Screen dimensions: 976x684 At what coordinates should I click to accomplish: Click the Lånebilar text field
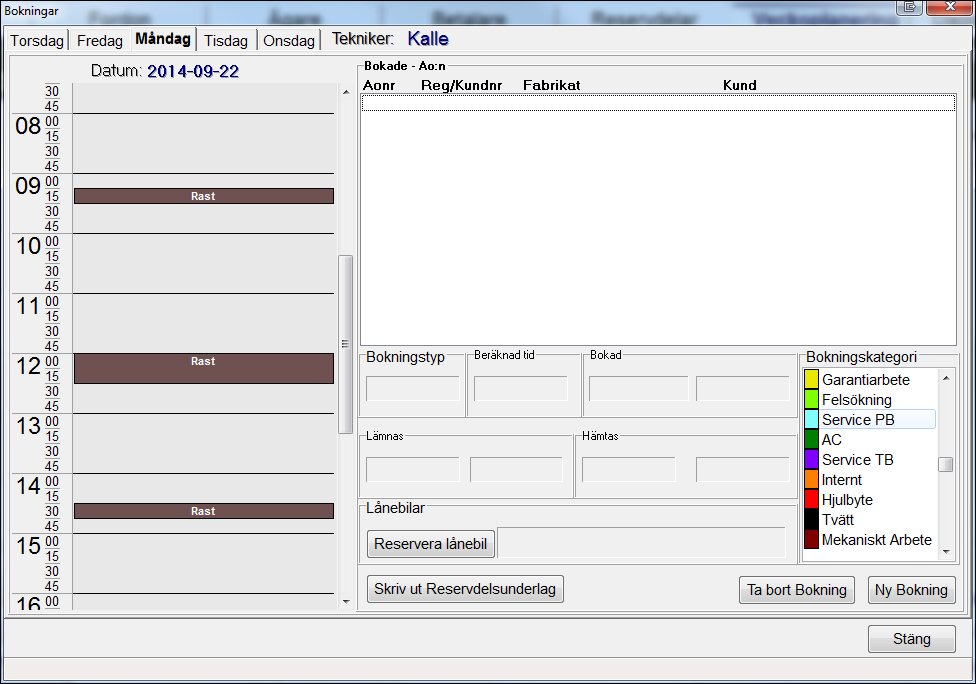tap(642, 543)
